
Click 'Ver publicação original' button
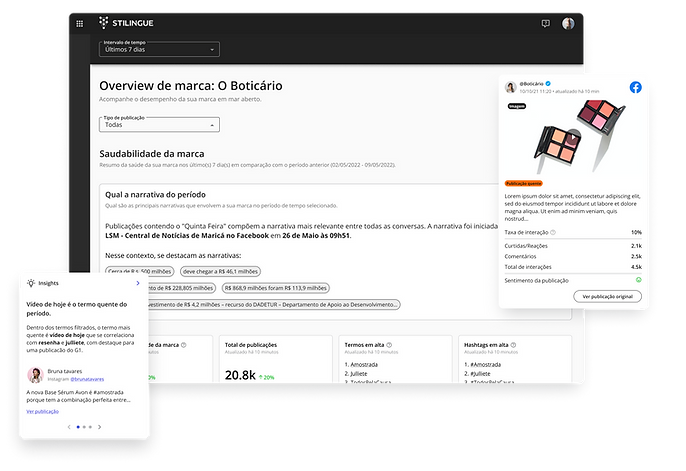[x=608, y=297]
